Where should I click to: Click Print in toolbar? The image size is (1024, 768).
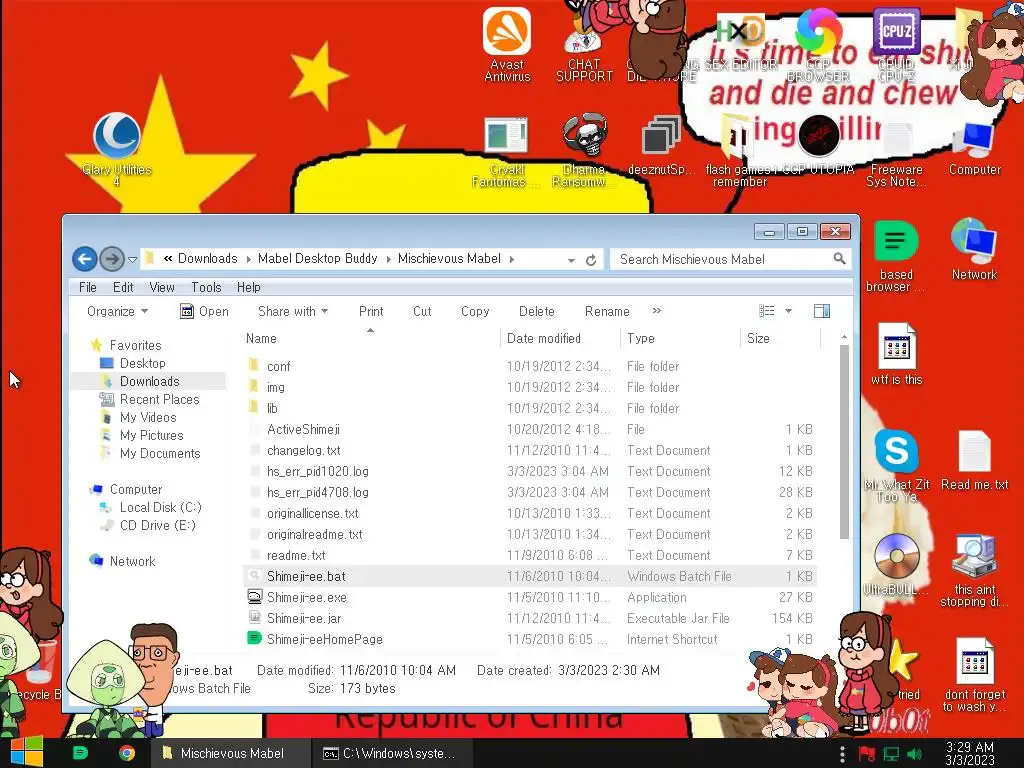[371, 312]
